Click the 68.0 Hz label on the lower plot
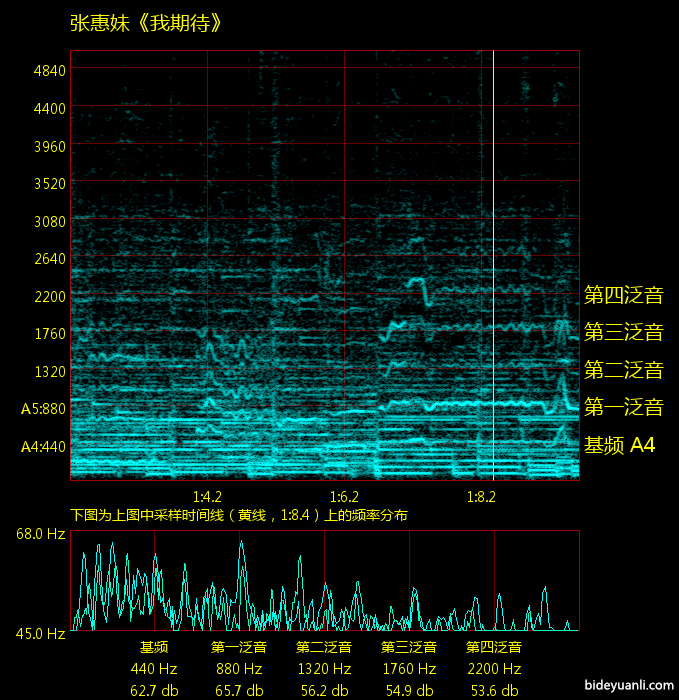Viewport: 679px width, 700px height. (40, 534)
